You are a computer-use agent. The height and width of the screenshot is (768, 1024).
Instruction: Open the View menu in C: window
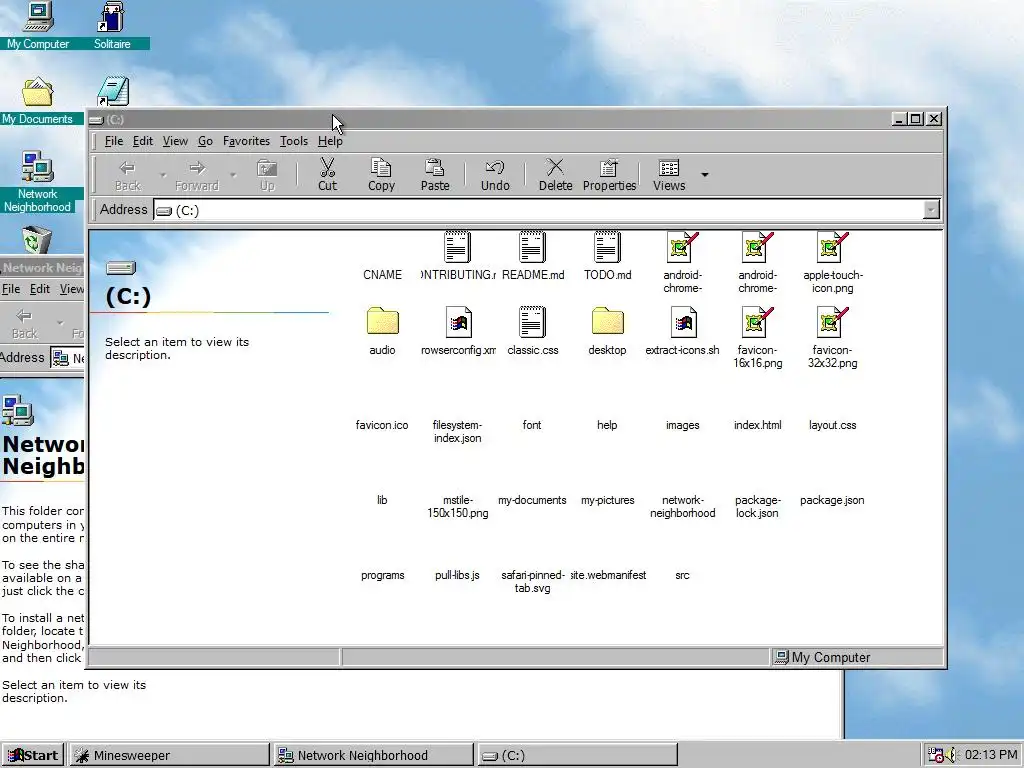tap(175, 141)
